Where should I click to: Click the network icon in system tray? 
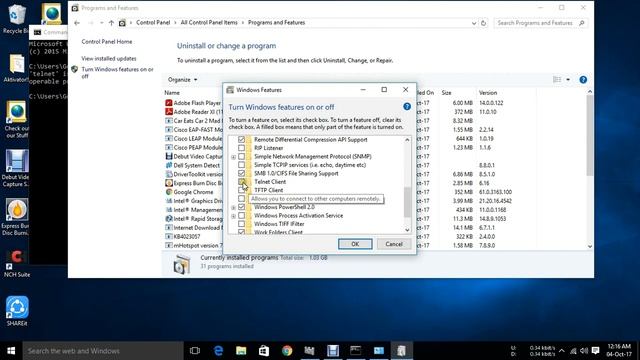tap(573, 351)
